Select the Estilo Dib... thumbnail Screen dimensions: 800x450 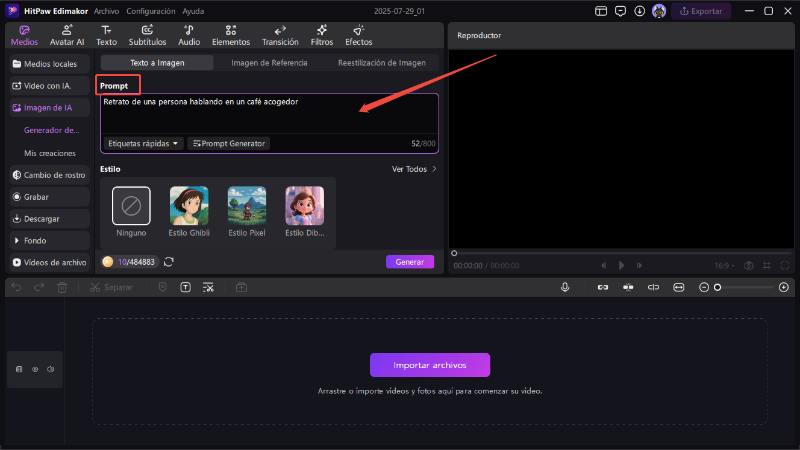[x=305, y=211]
